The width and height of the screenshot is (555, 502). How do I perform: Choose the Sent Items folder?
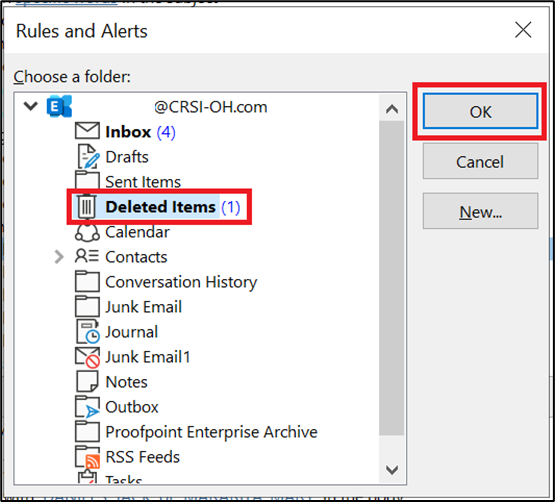143,182
